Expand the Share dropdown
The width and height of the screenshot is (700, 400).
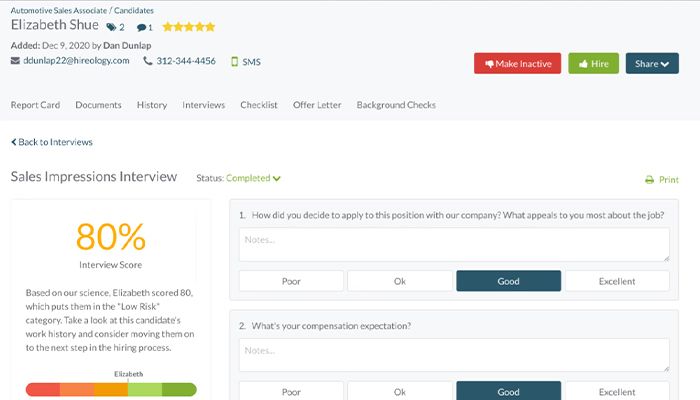click(x=652, y=63)
